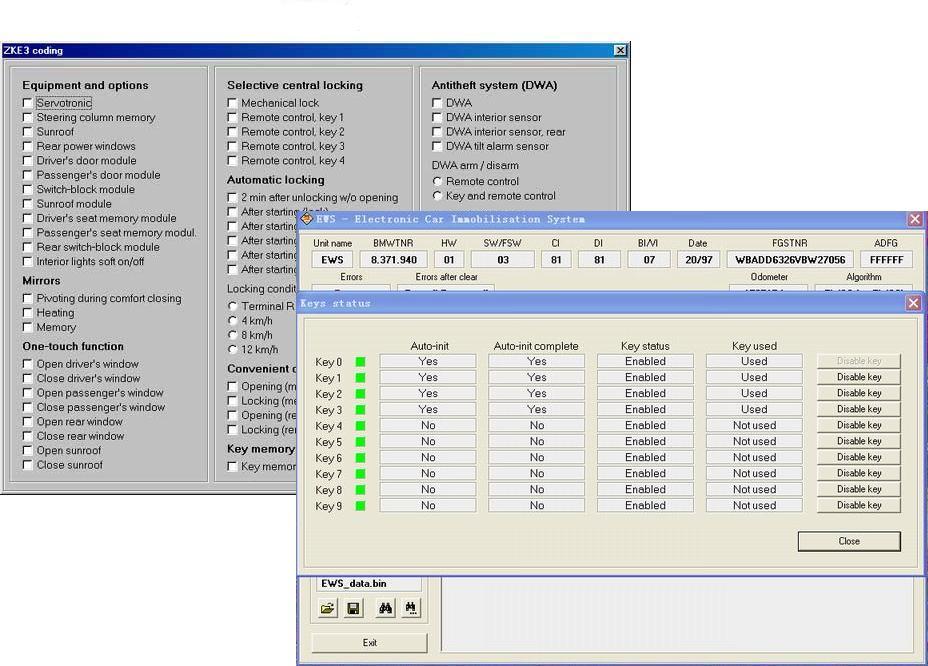Screen dimensions: 928x666
Task: Click Disable key for Key 7
Action: pos(859,473)
